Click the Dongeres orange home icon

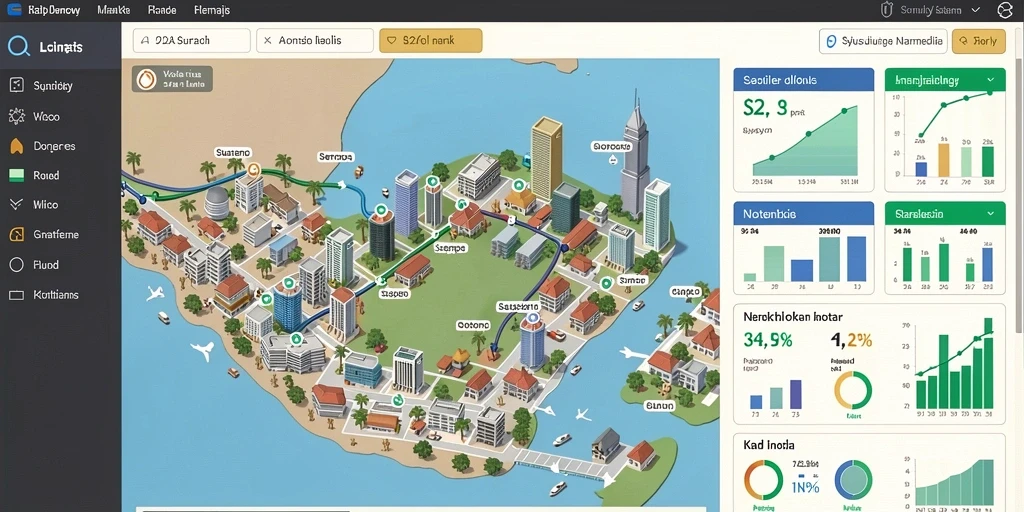point(16,146)
